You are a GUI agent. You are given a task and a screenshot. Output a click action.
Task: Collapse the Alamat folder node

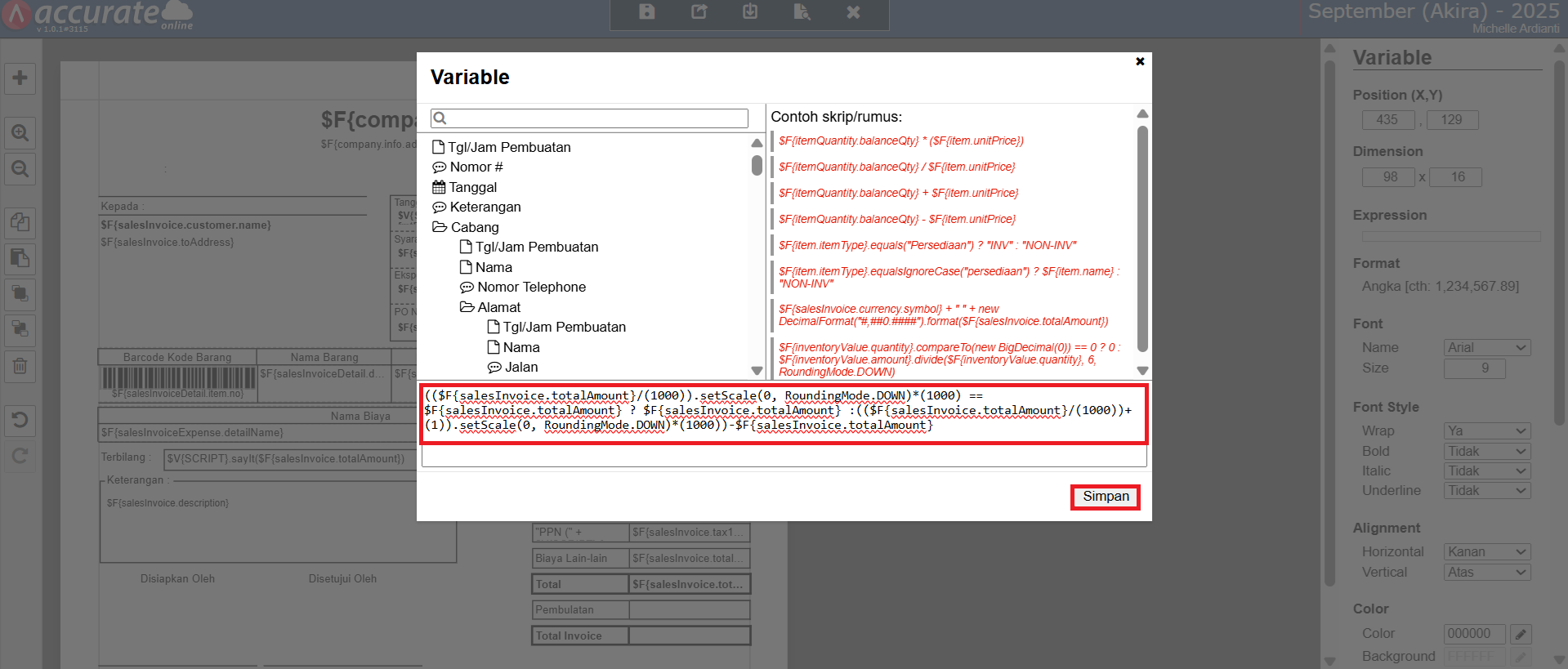point(467,307)
